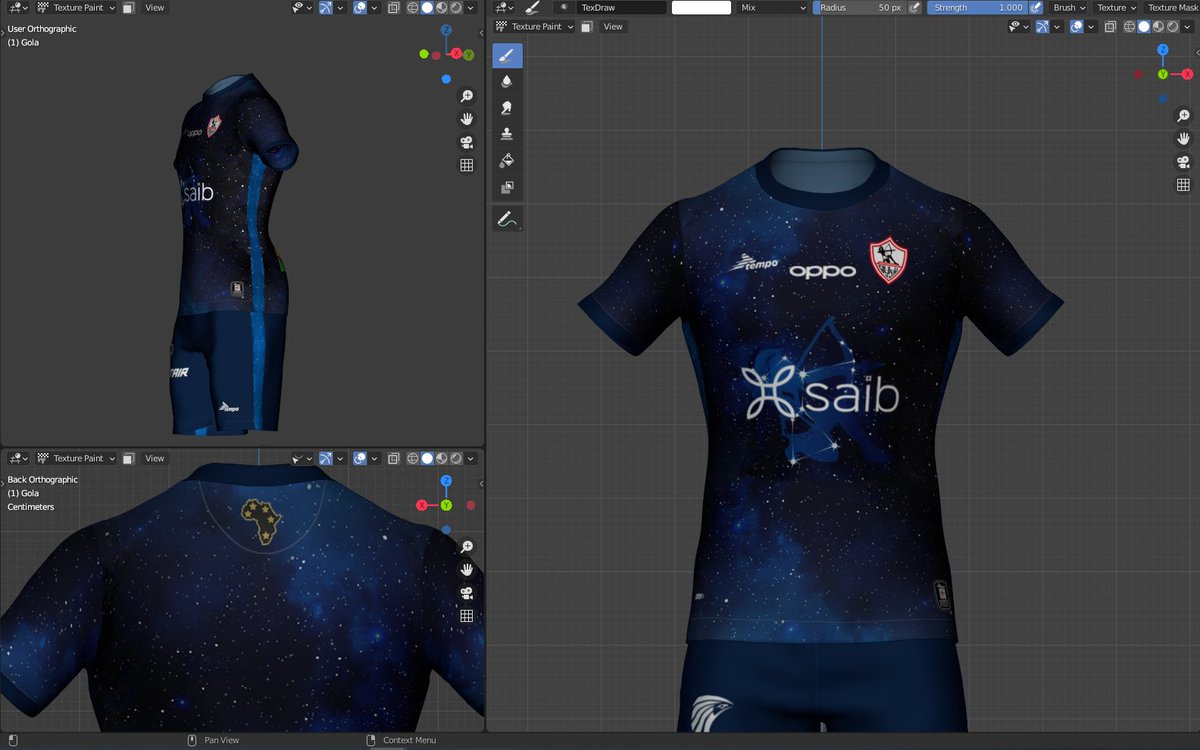The width and height of the screenshot is (1200, 750).
Task: Set material preview shading in right viewport
Action: click(x=1159, y=27)
